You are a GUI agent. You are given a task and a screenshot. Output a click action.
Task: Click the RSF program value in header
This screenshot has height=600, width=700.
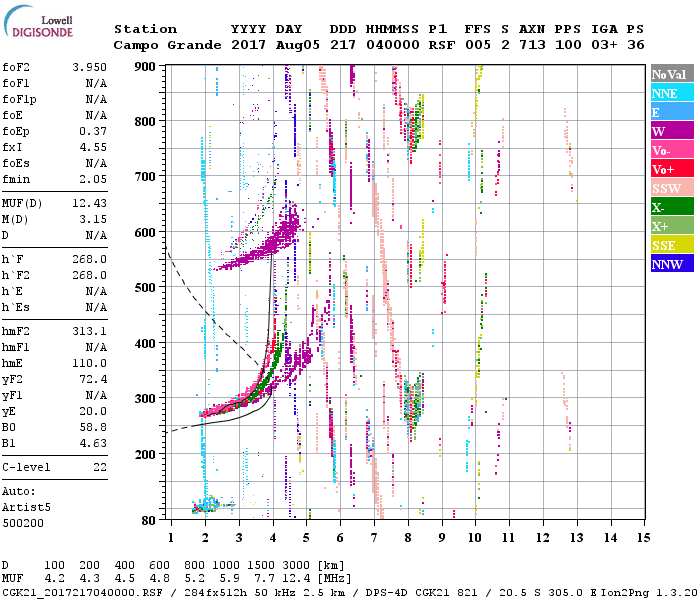pyautogui.click(x=442, y=45)
